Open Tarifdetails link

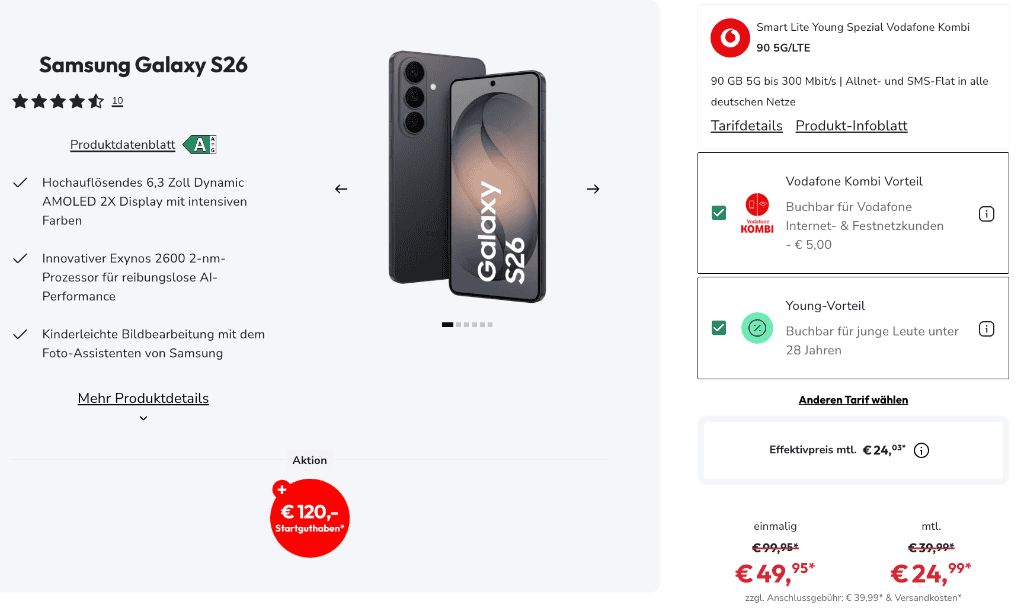746,125
